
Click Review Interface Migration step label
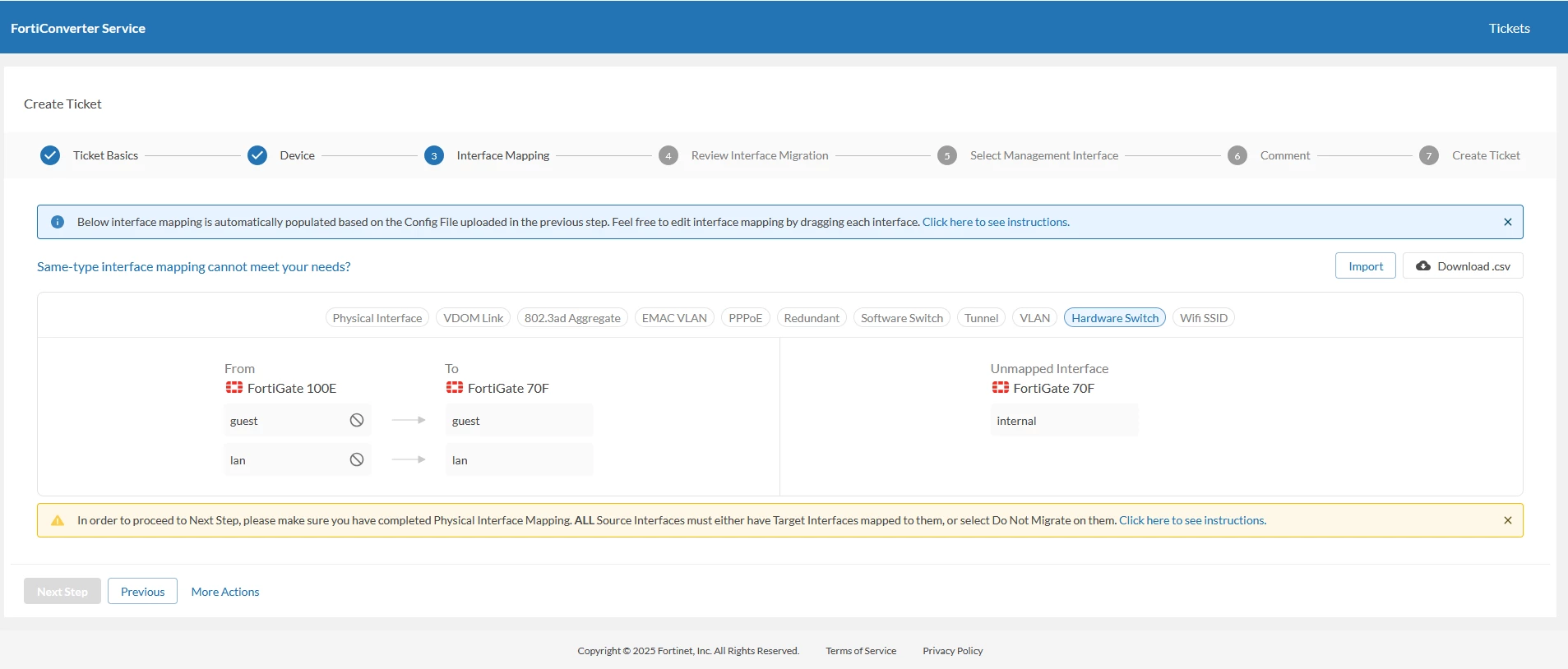pos(760,155)
